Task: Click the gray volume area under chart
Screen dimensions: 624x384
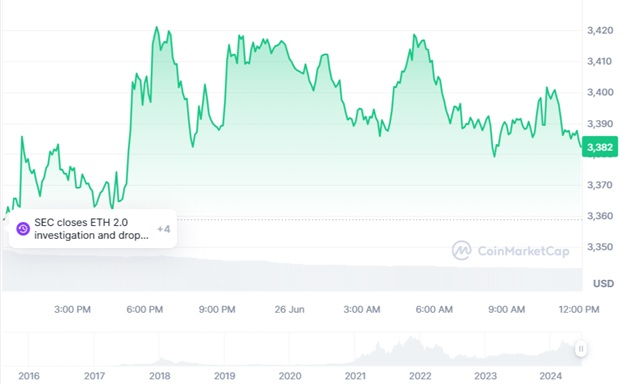Action: pos(292,275)
